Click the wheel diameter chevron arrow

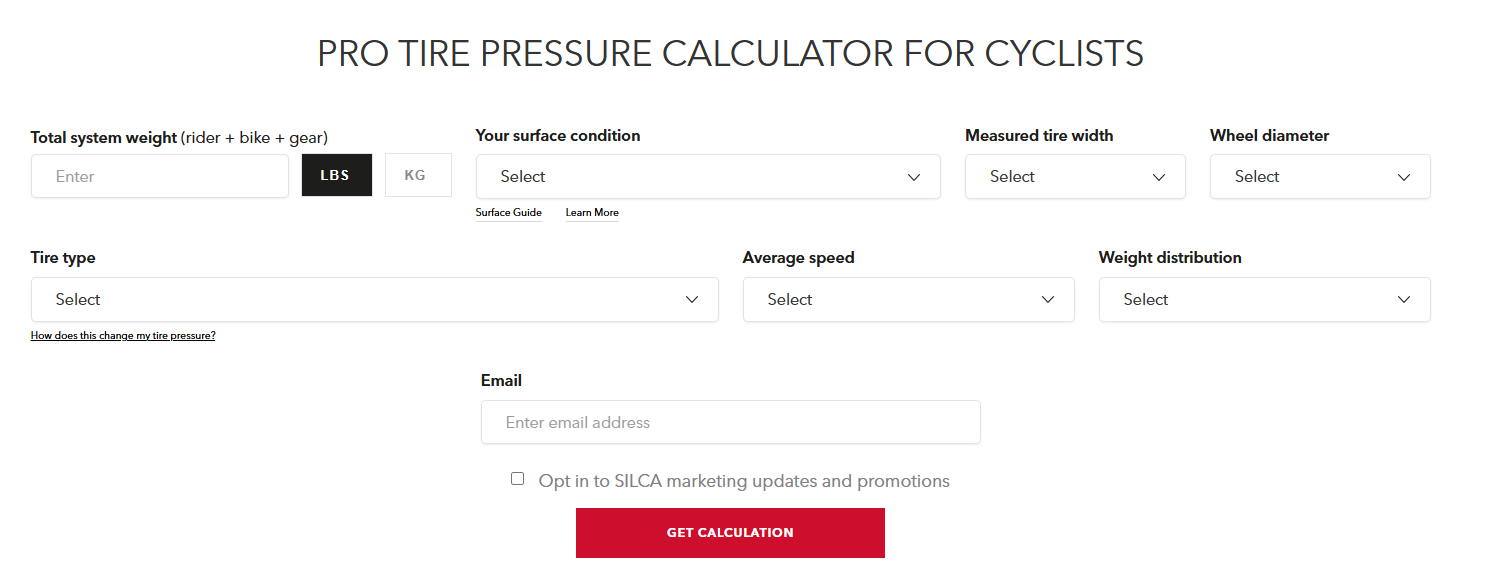[1404, 177]
